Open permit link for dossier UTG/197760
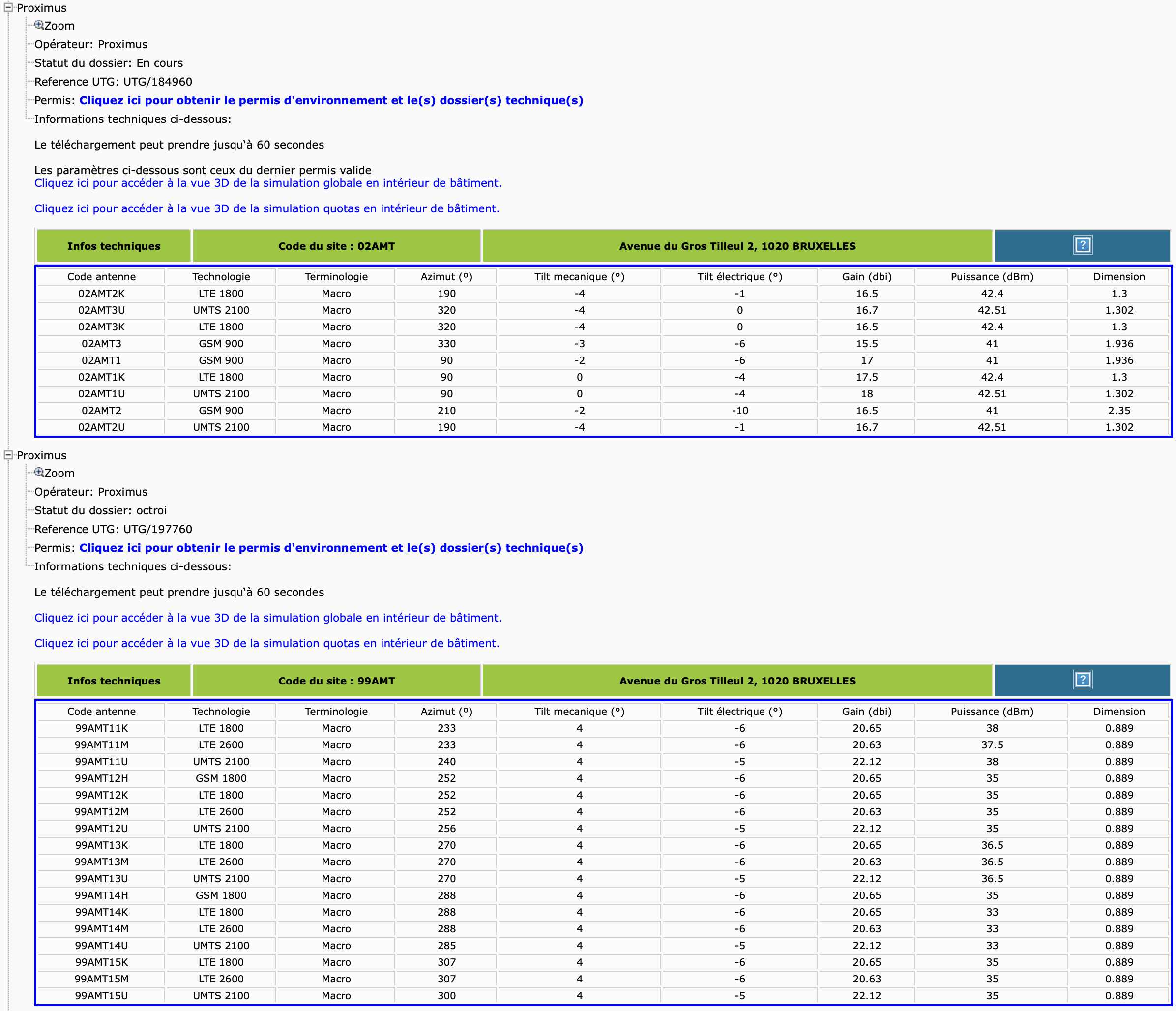This screenshot has height=1011, width=1176. click(331, 548)
